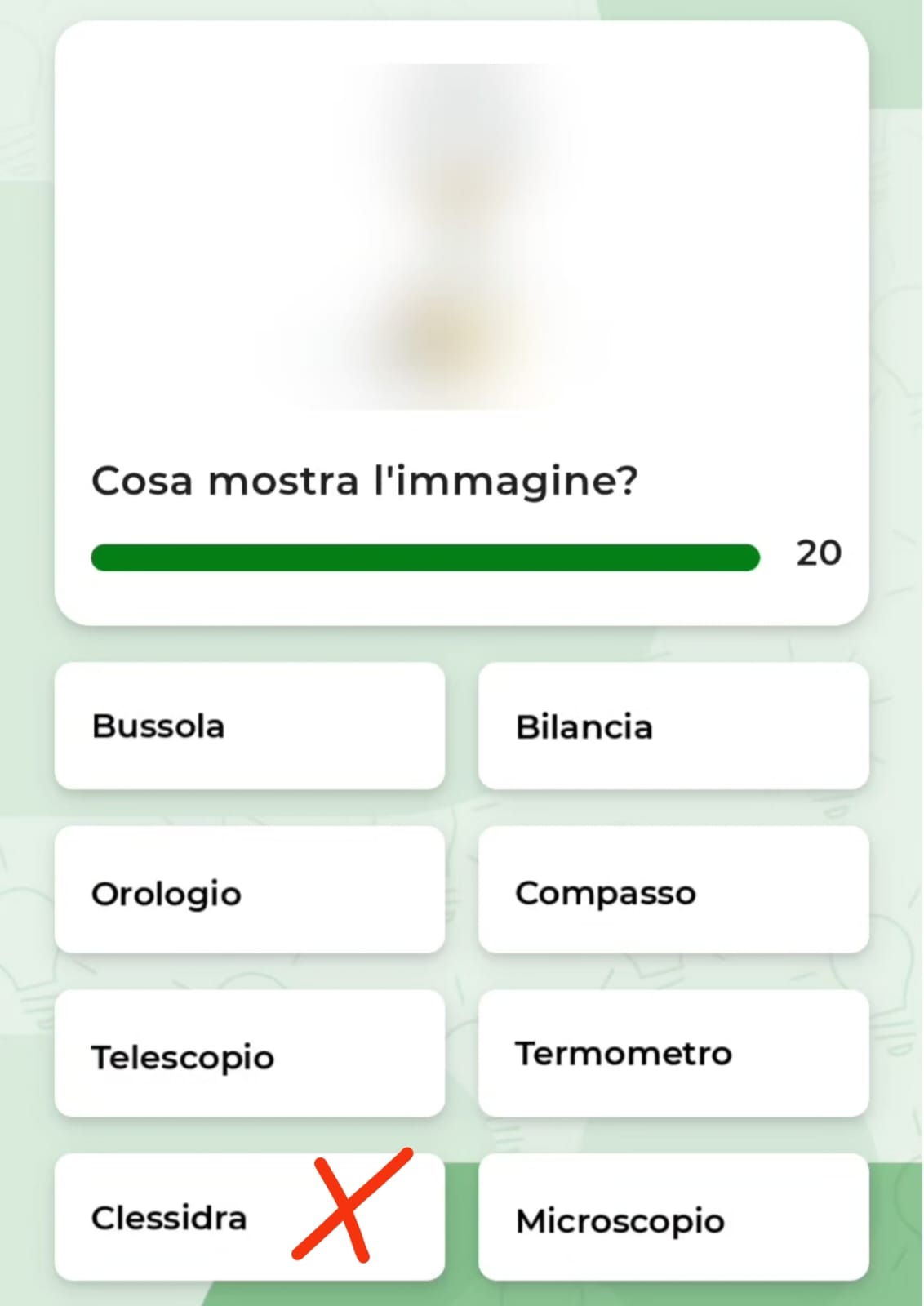Click the red X mark icon
Image resolution: width=924 pixels, height=1306 pixels.
(x=351, y=1205)
